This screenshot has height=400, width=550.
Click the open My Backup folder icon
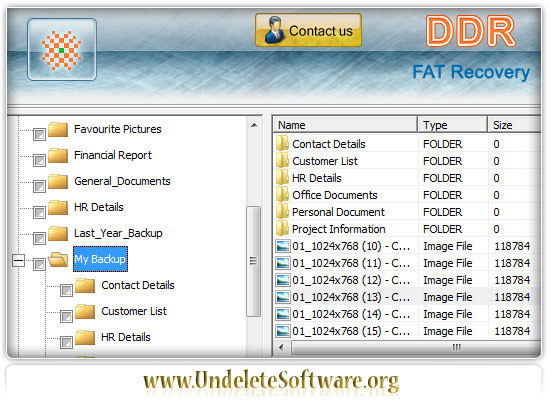pos(58,259)
